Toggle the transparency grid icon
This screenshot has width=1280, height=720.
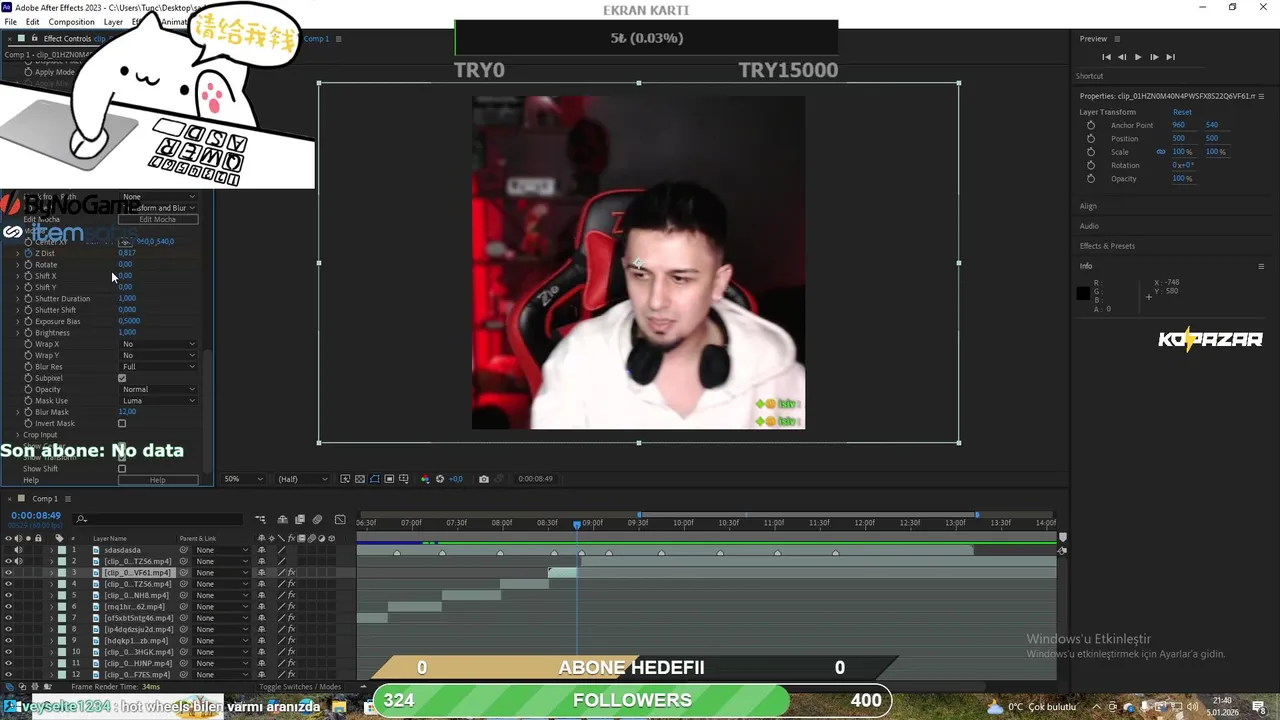pos(360,479)
